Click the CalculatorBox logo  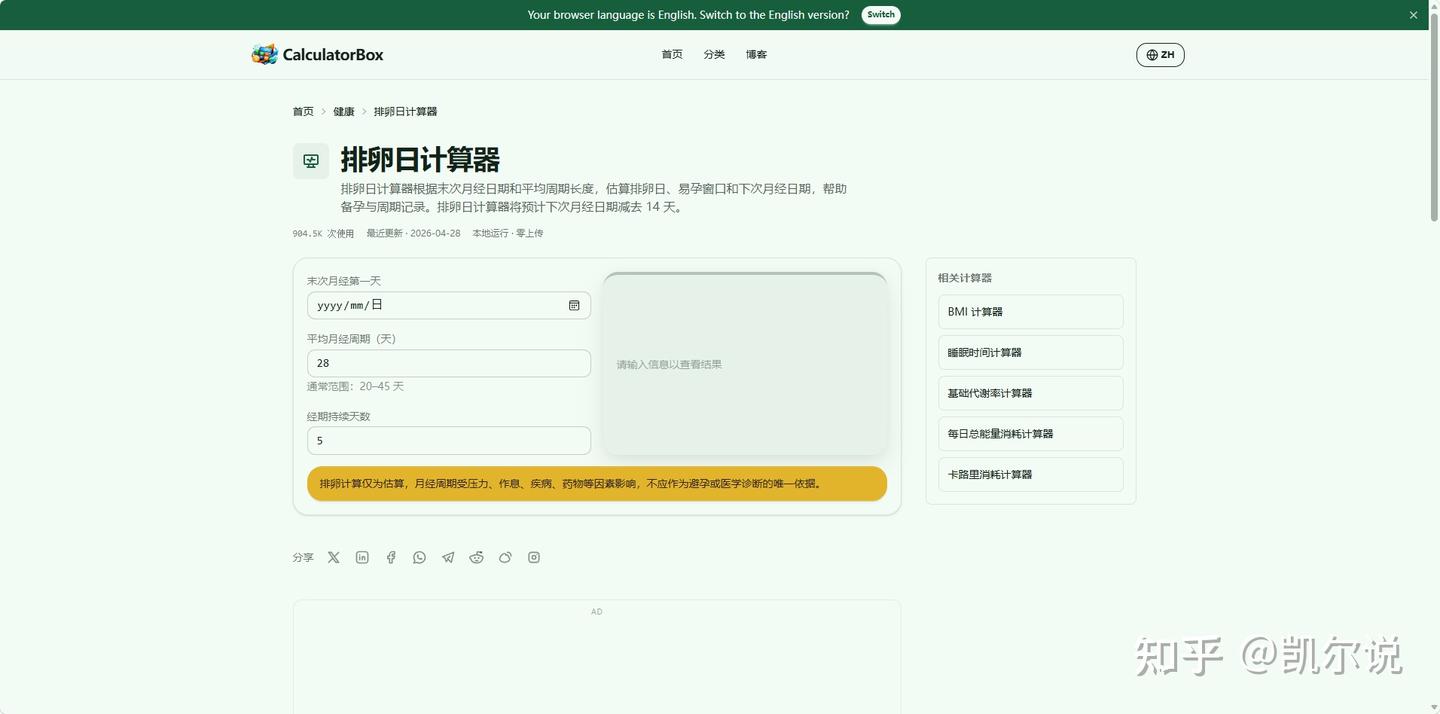point(317,54)
